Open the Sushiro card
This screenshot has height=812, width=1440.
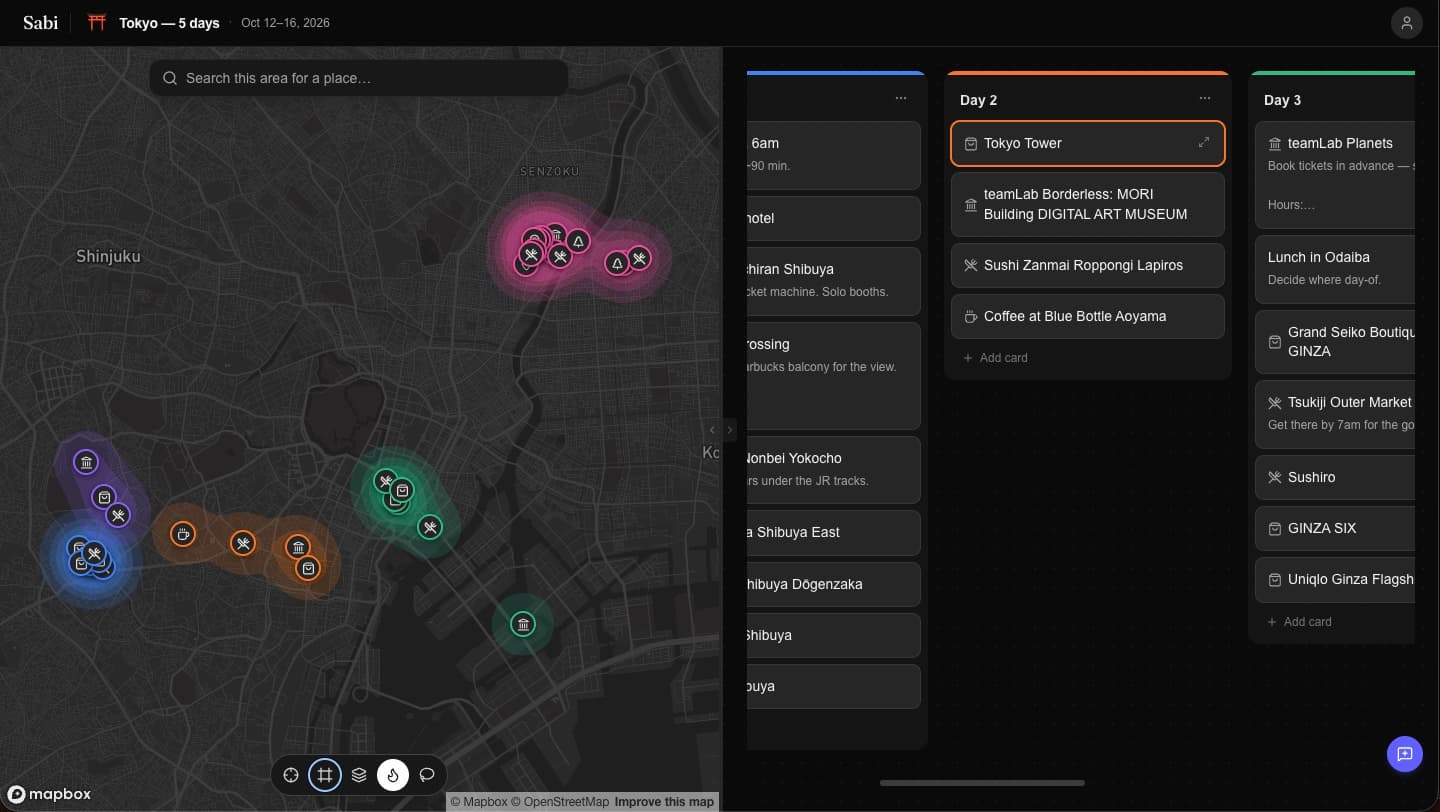click(x=1335, y=477)
